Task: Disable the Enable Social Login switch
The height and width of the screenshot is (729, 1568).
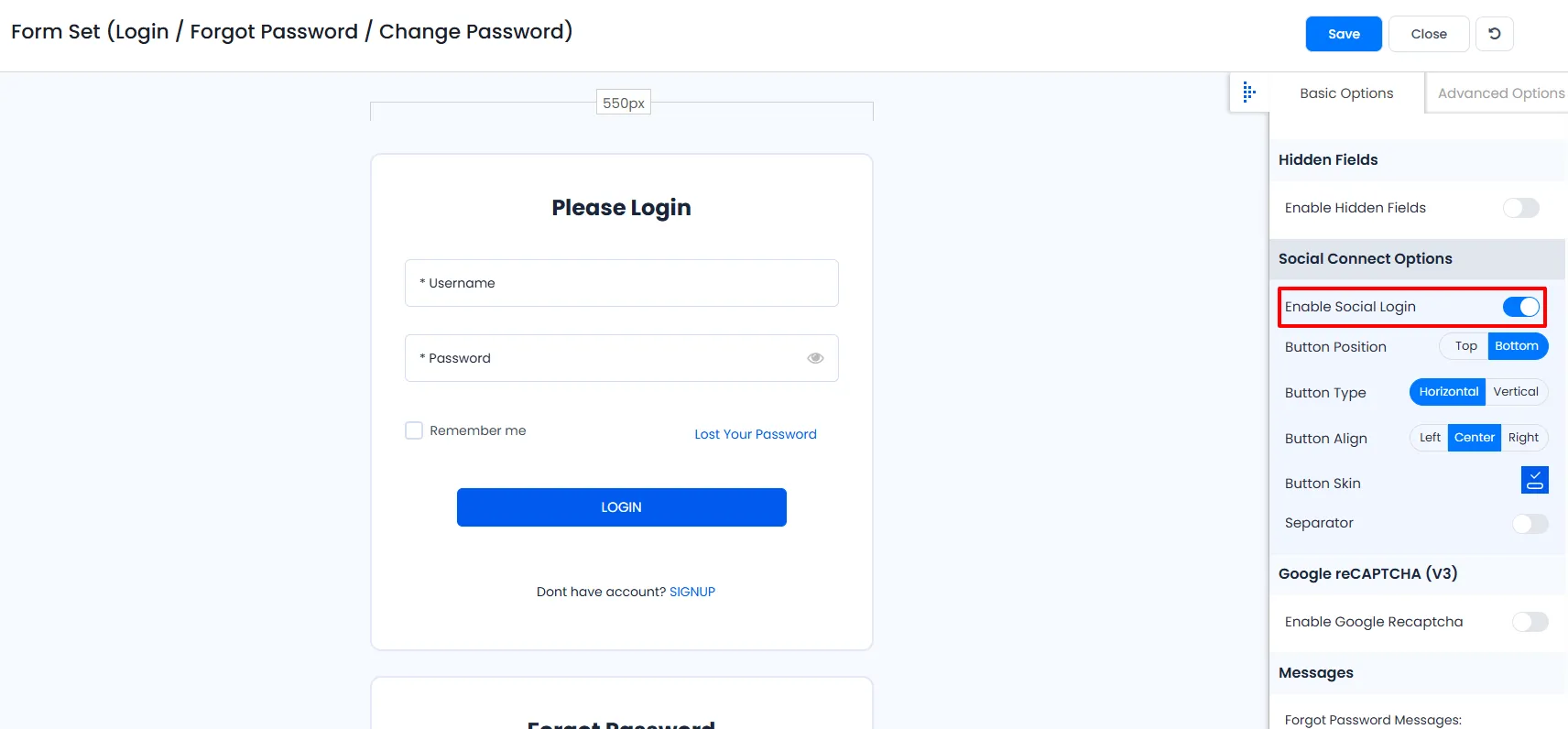Action: 1520,307
